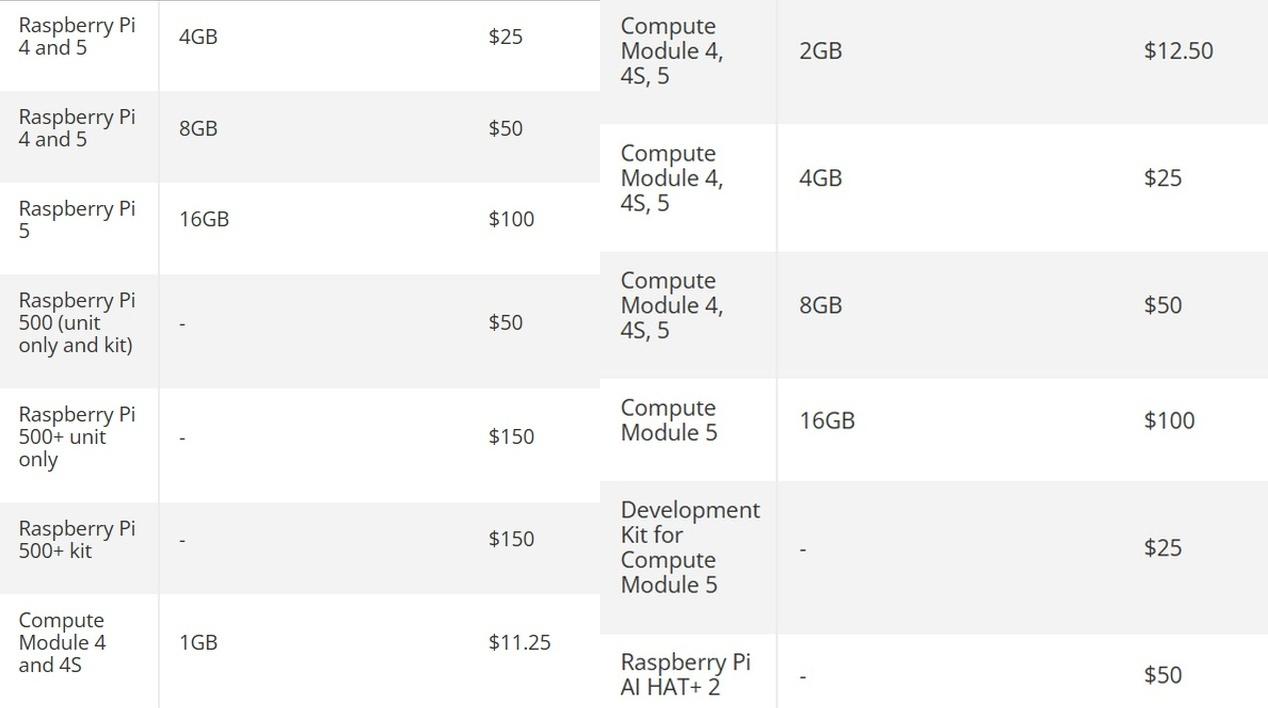Select the 1GB memory cell
This screenshot has height=708, width=1268.
pyautogui.click(x=198, y=643)
